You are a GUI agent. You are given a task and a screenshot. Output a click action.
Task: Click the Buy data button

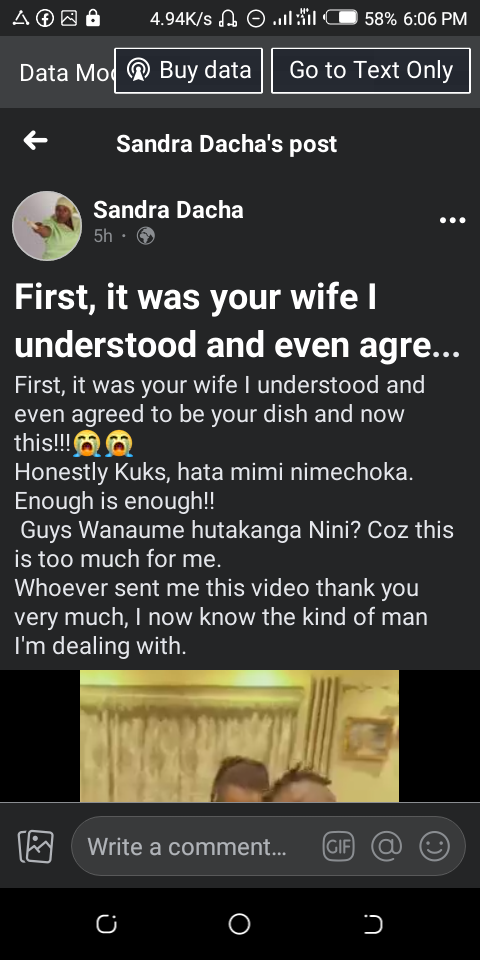[x=189, y=70]
